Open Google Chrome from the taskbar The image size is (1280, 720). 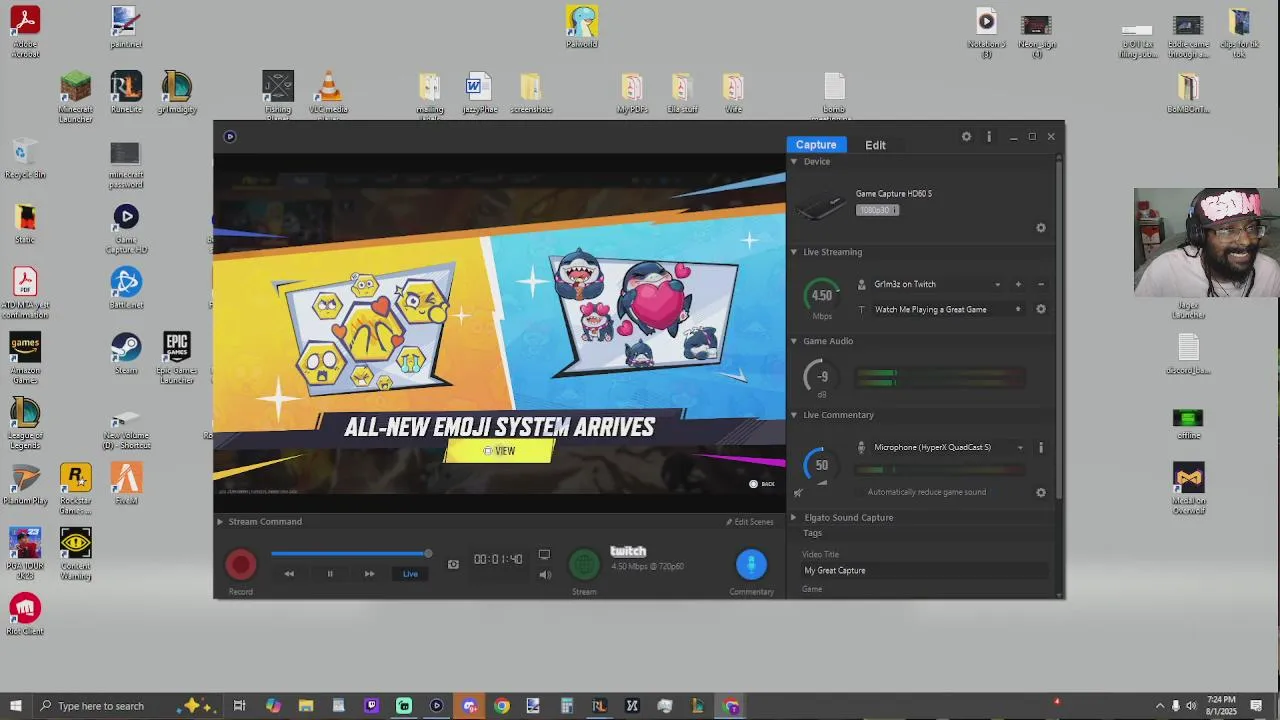pos(501,706)
